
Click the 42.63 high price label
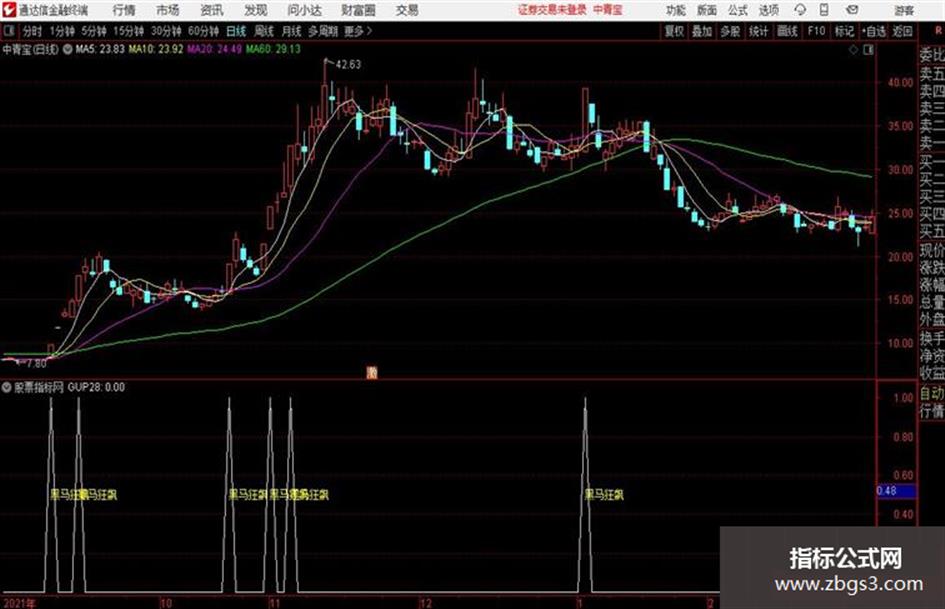(x=348, y=64)
